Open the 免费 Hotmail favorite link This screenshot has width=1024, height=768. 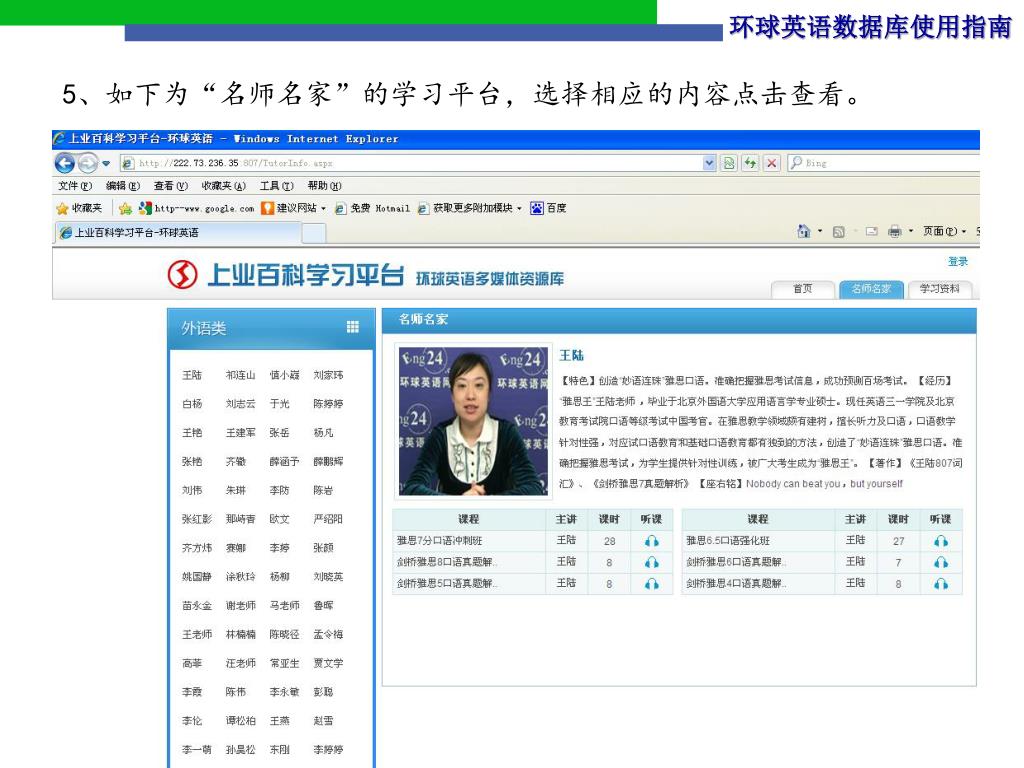[x=372, y=208]
